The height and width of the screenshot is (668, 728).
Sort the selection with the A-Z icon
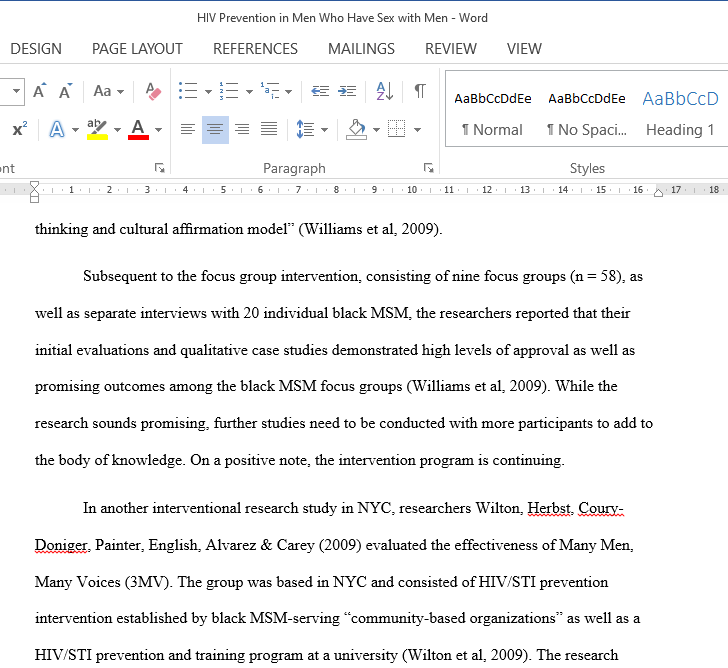[x=384, y=91]
